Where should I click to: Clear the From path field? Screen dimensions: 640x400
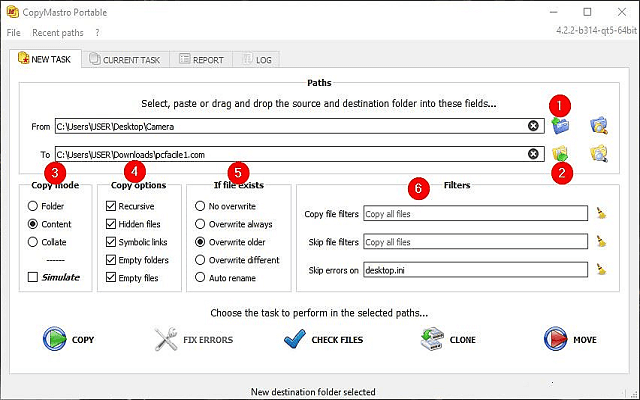tap(534, 126)
